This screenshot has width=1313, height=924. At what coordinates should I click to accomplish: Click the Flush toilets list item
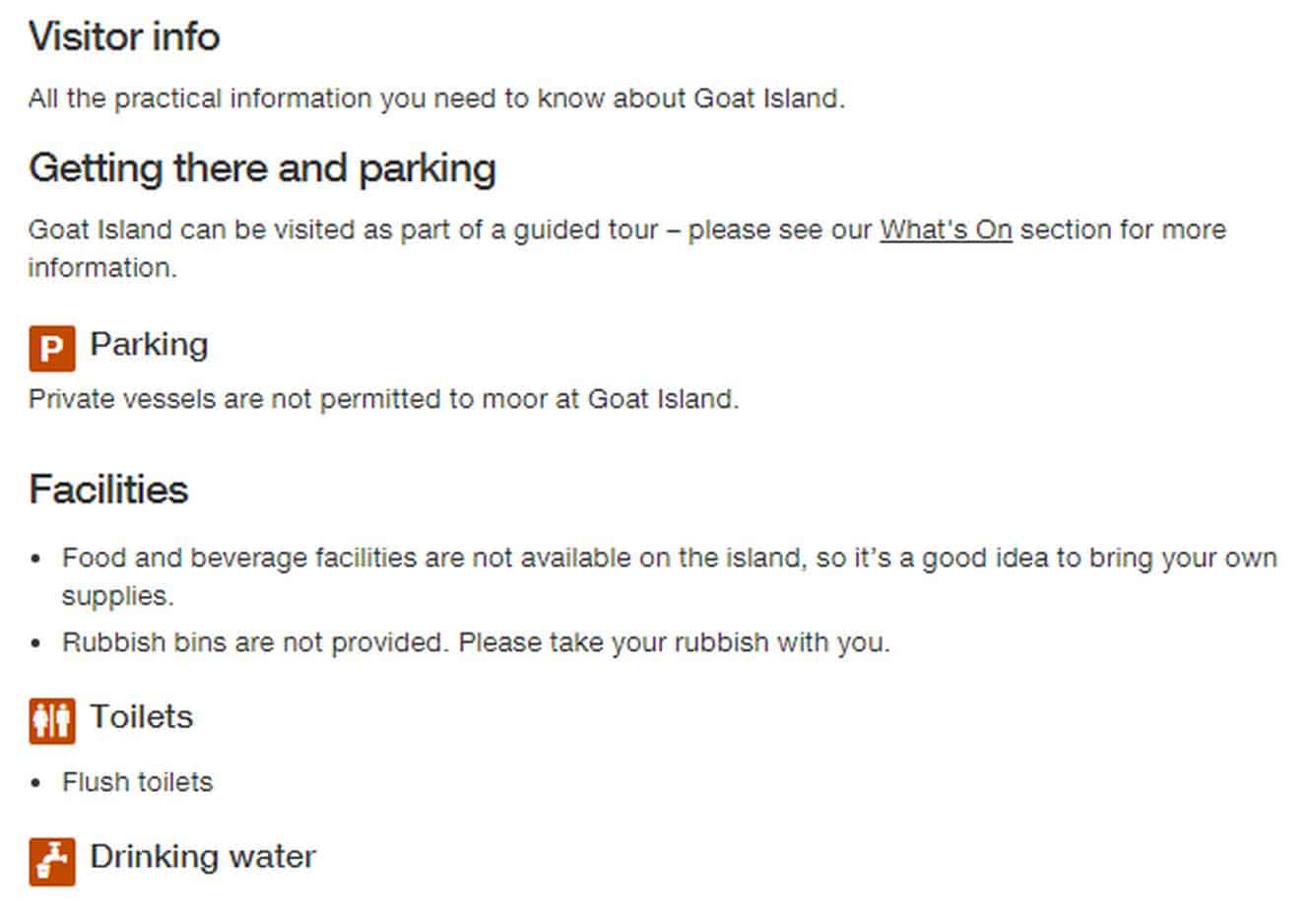(137, 782)
